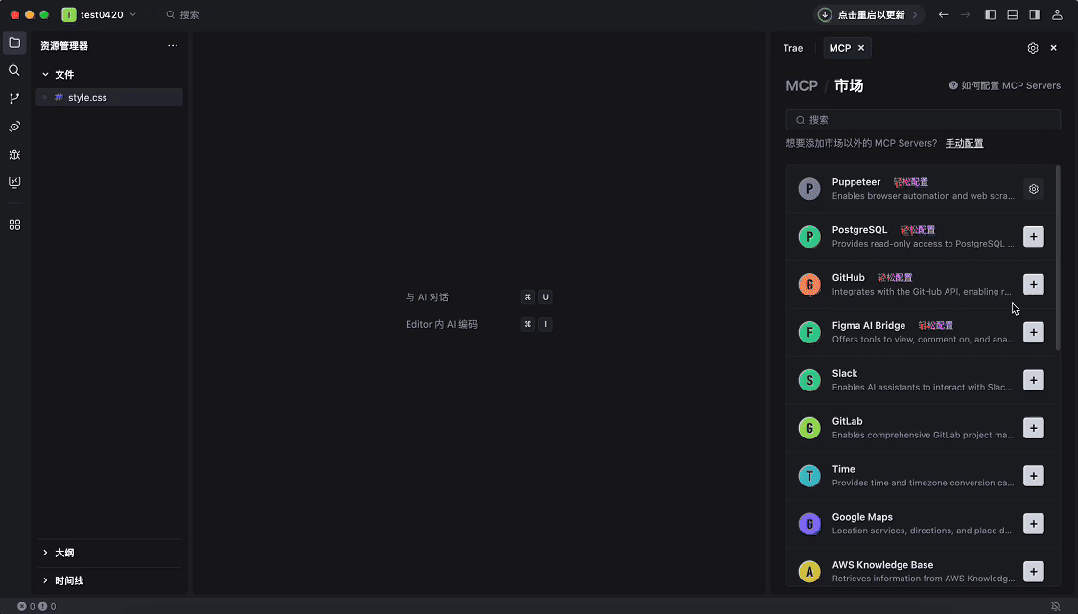This screenshot has height=614, width=1078.
Task: Add the Figma AI Bridge server
Action: (1033, 332)
